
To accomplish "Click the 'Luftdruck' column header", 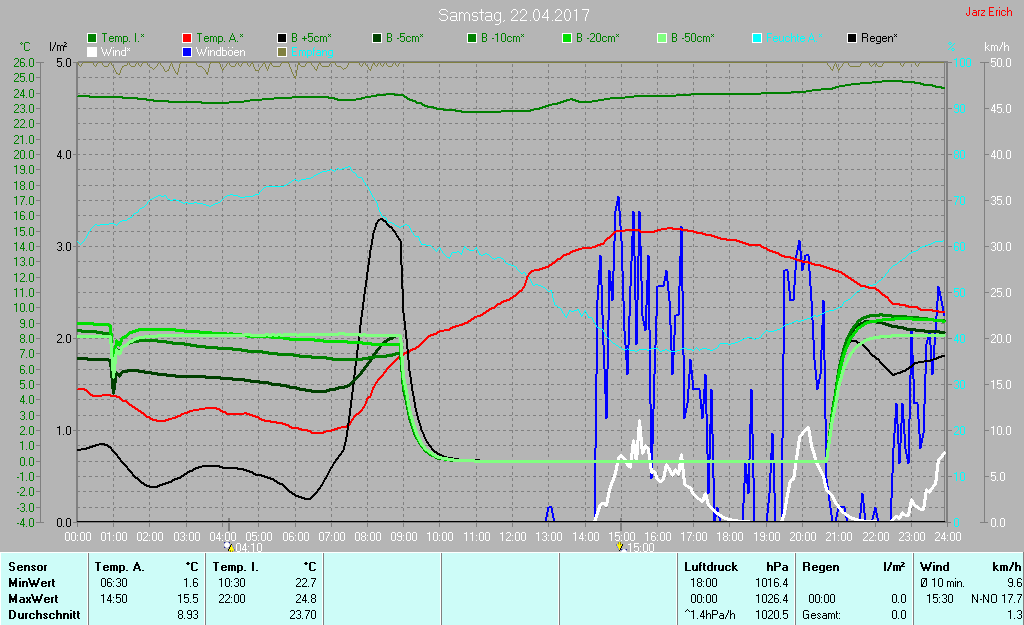I will point(711,567).
